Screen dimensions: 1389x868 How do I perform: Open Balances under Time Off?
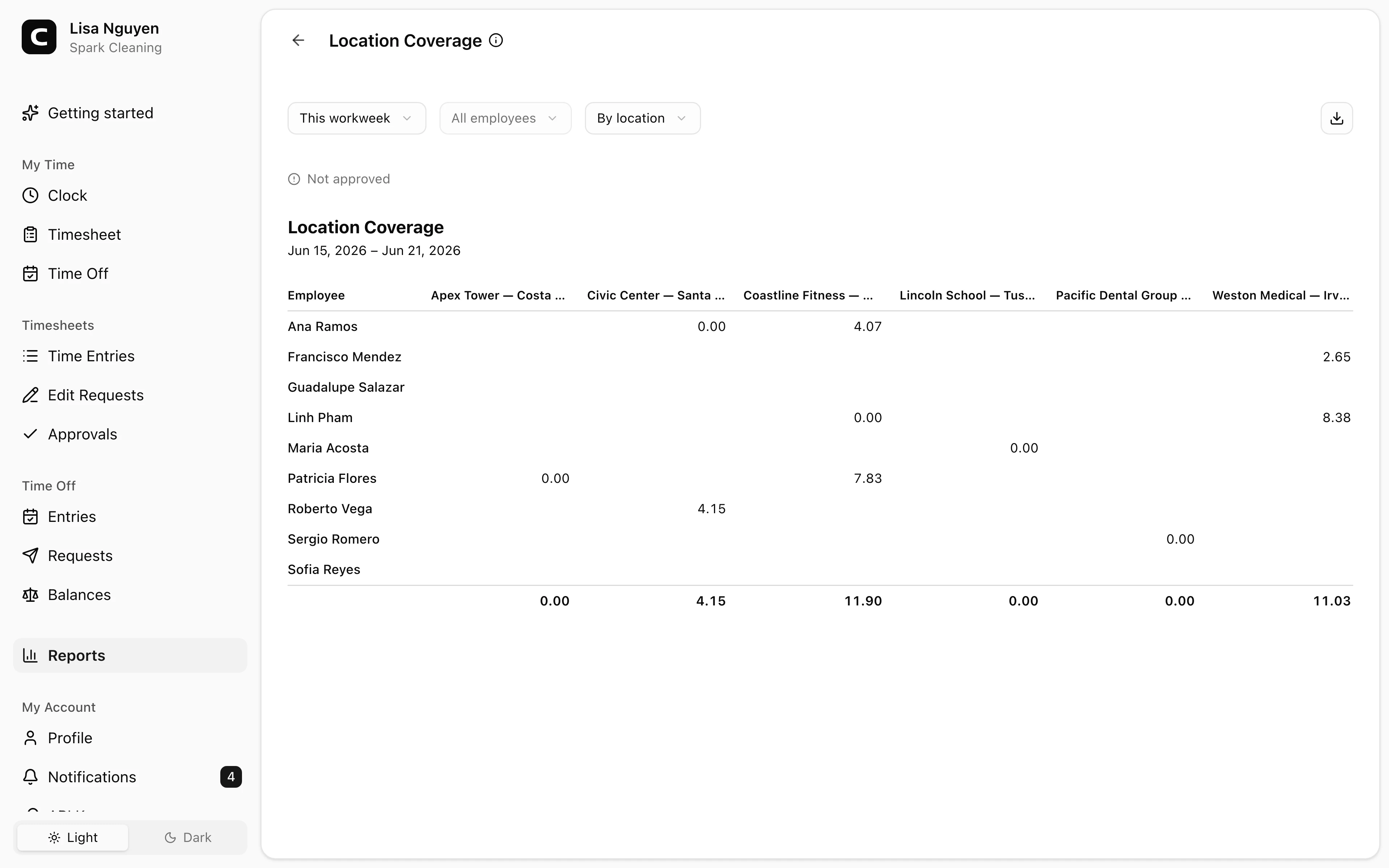tap(130, 595)
